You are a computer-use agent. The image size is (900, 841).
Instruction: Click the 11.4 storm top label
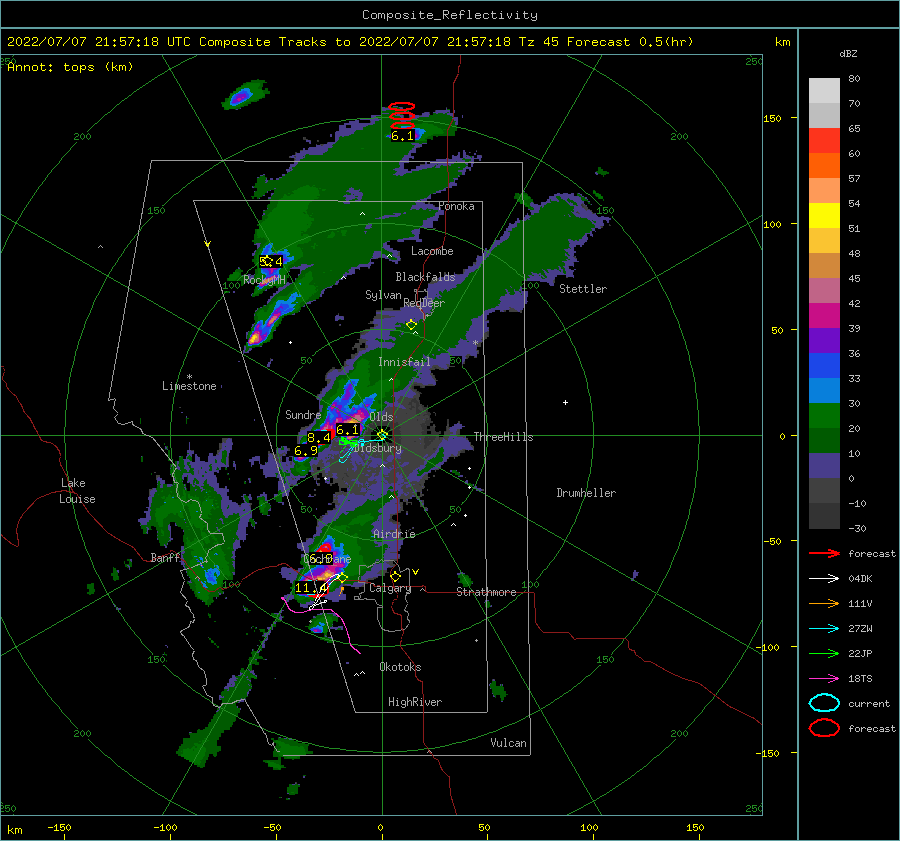(311, 588)
